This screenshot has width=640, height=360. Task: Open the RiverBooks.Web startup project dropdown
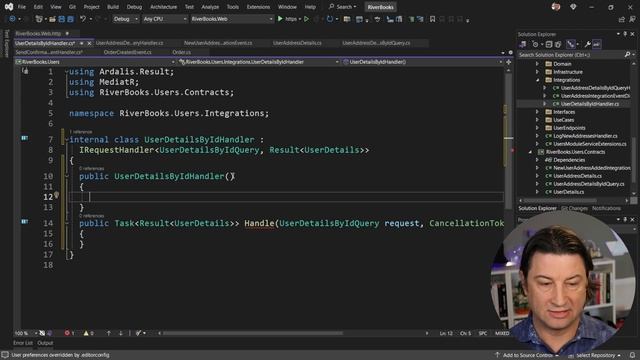click(232, 19)
